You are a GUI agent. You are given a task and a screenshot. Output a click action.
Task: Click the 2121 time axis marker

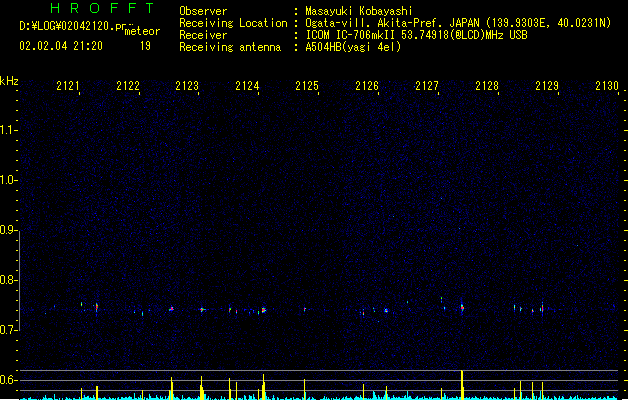68,86
